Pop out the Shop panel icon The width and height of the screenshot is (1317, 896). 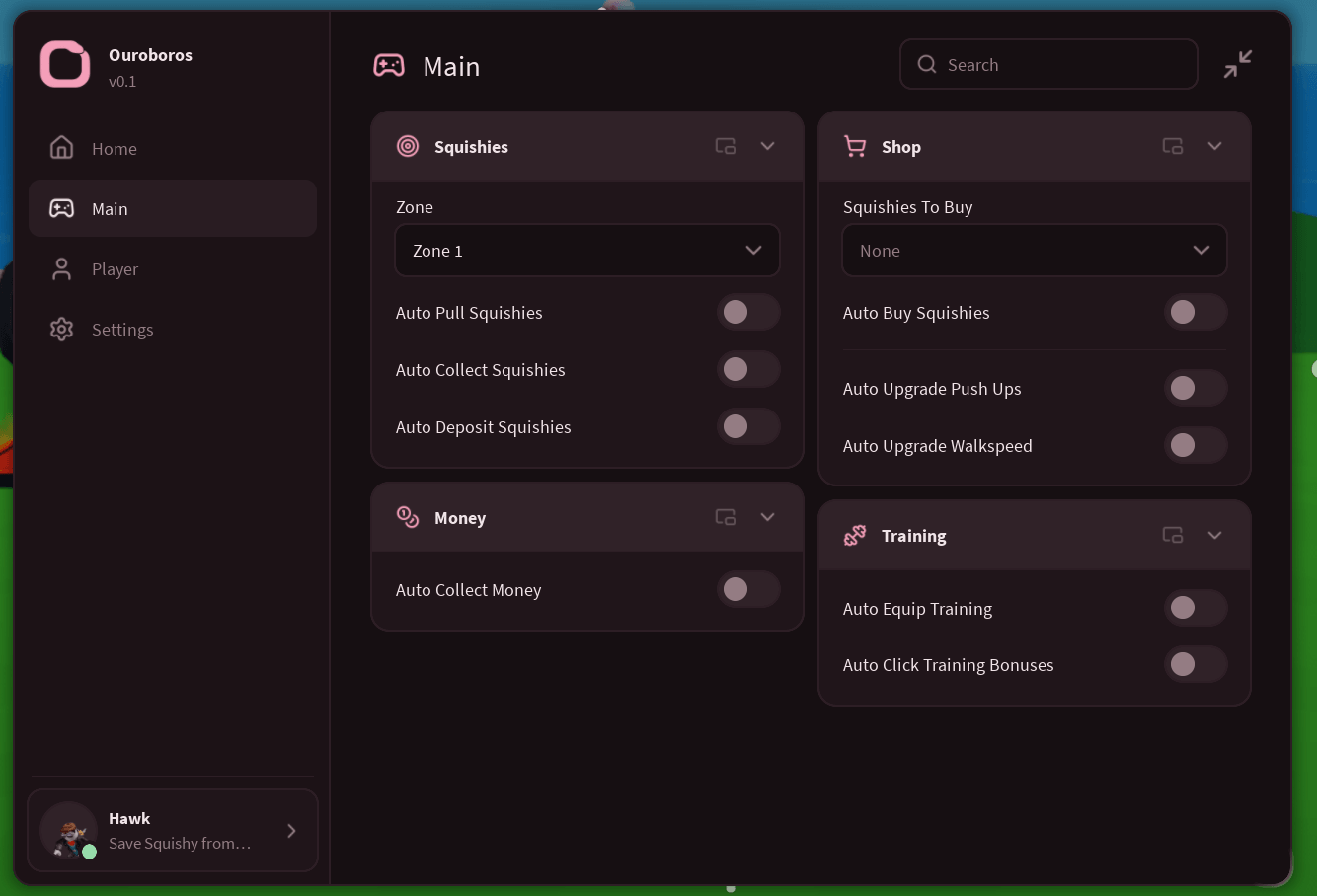tap(1173, 146)
